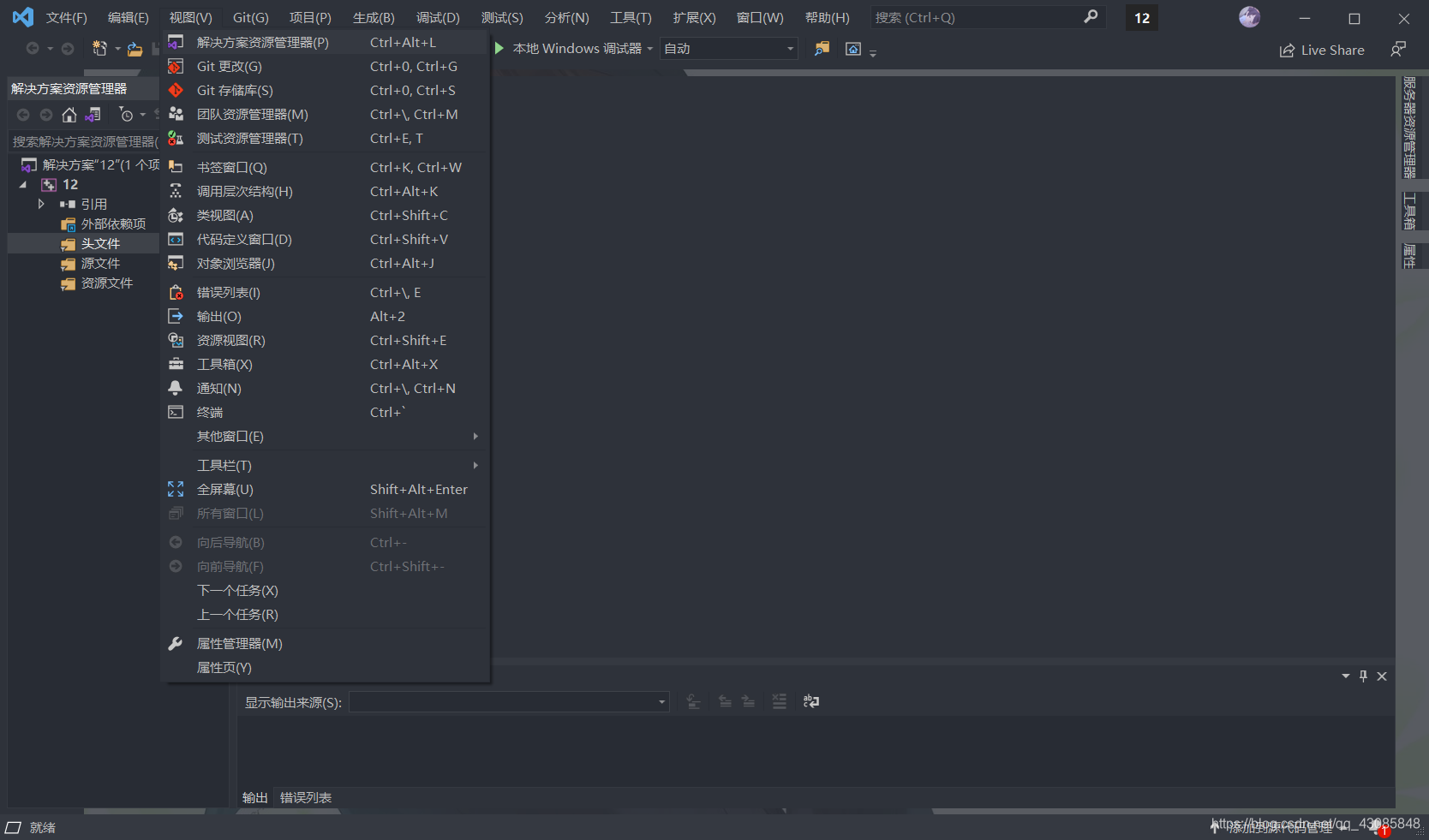This screenshot has height=840, width=1429.
Task: Expand the 其他窗口(E) submenu
Action: point(326,436)
